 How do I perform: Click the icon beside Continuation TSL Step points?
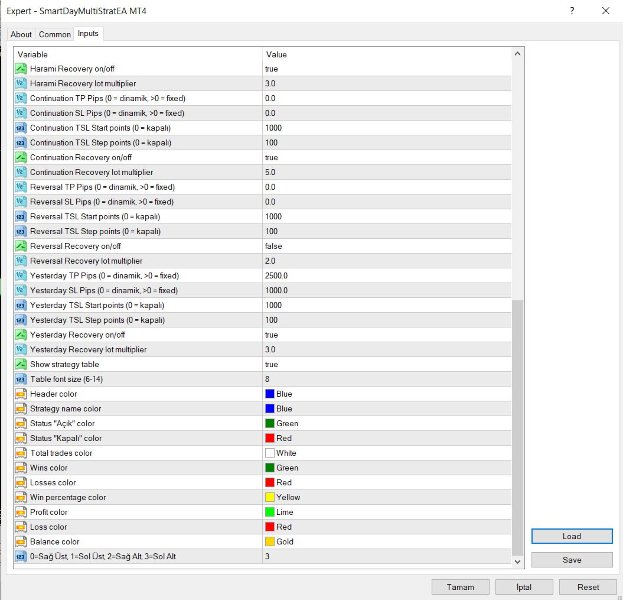21,143
